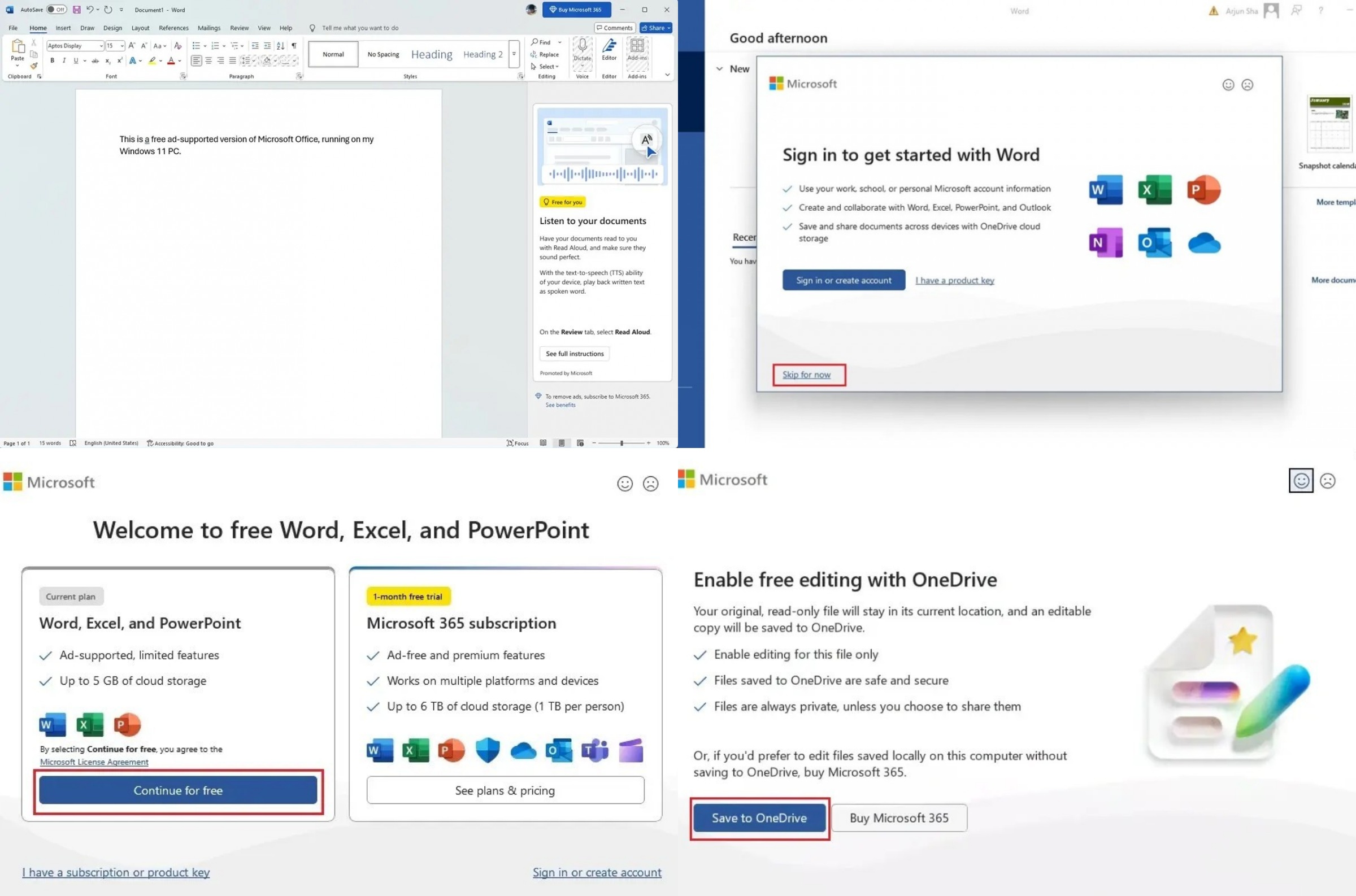The width and height of the screenshot is (1356, 896).
Task: Open the Aptos Display font dropdown
Action: tap(101, 46)
